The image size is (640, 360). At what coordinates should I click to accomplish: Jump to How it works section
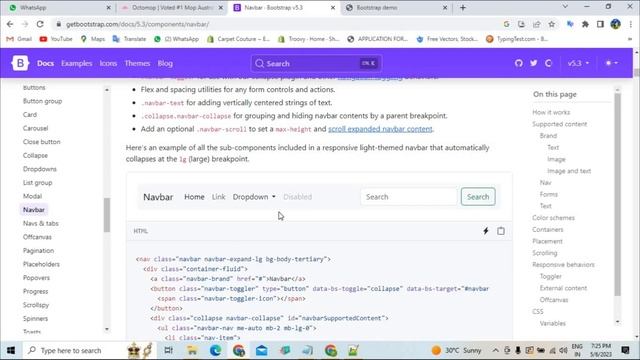tap(551, 112)
